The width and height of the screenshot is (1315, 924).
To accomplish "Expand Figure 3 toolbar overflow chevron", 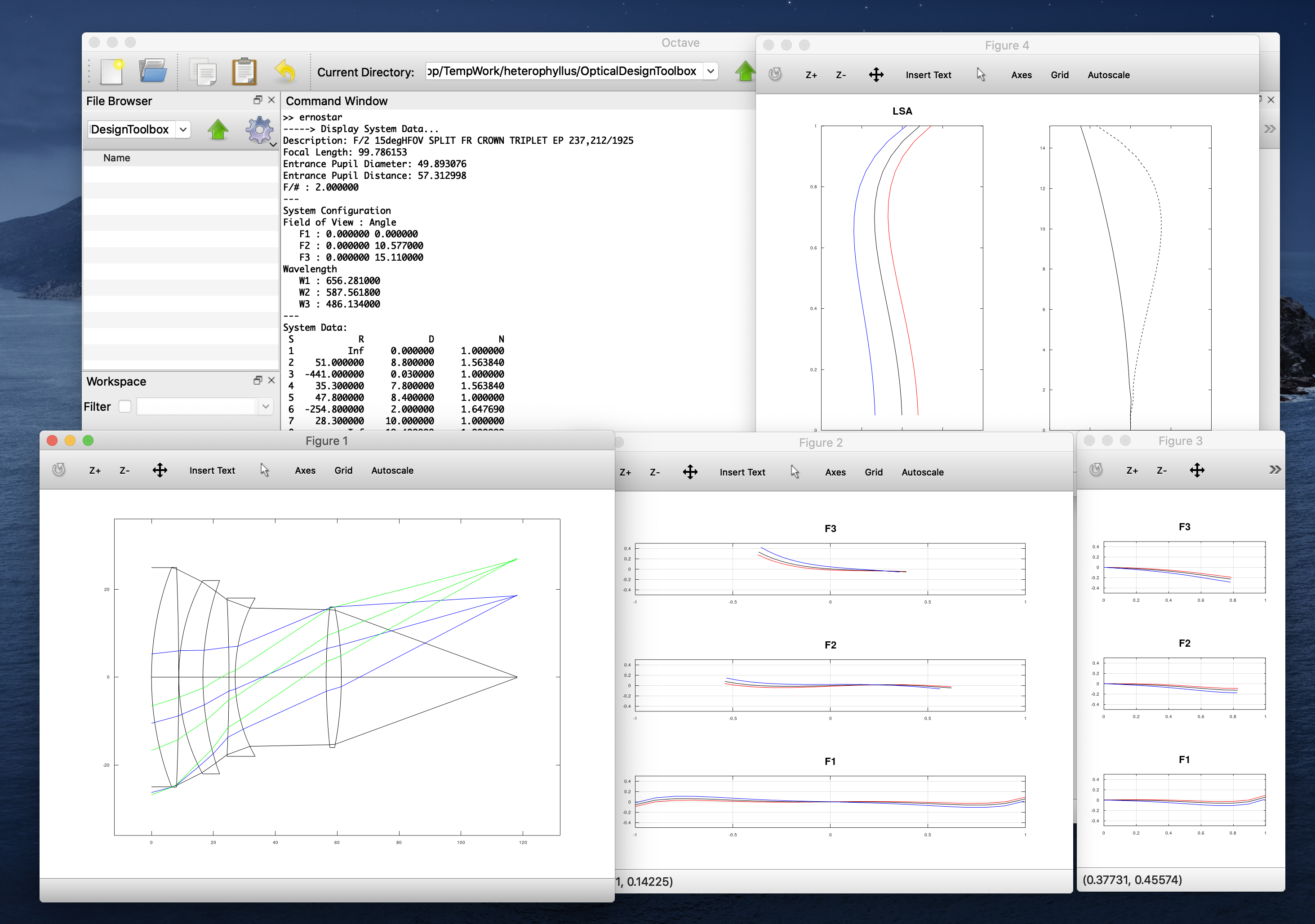I will (x=1275, y=470).
